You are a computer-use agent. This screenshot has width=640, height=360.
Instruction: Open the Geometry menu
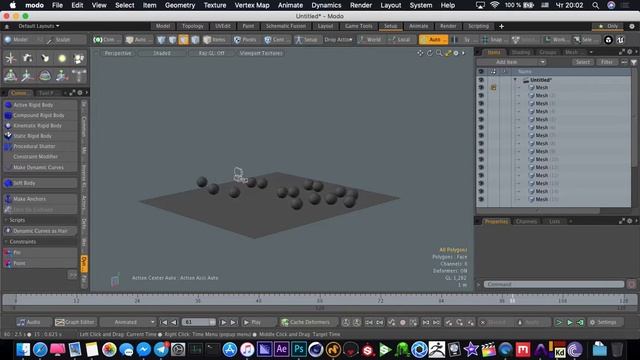(180, 5)
